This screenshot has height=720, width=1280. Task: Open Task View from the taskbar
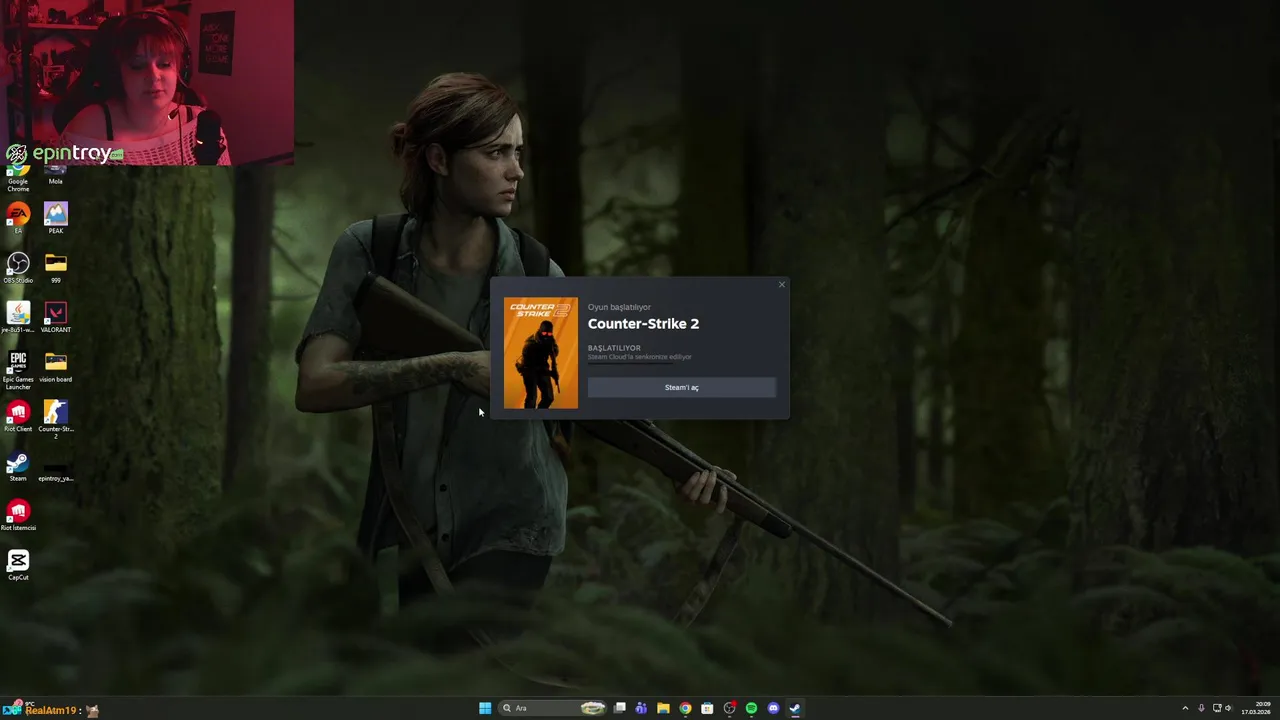click(x=620, y=708)
